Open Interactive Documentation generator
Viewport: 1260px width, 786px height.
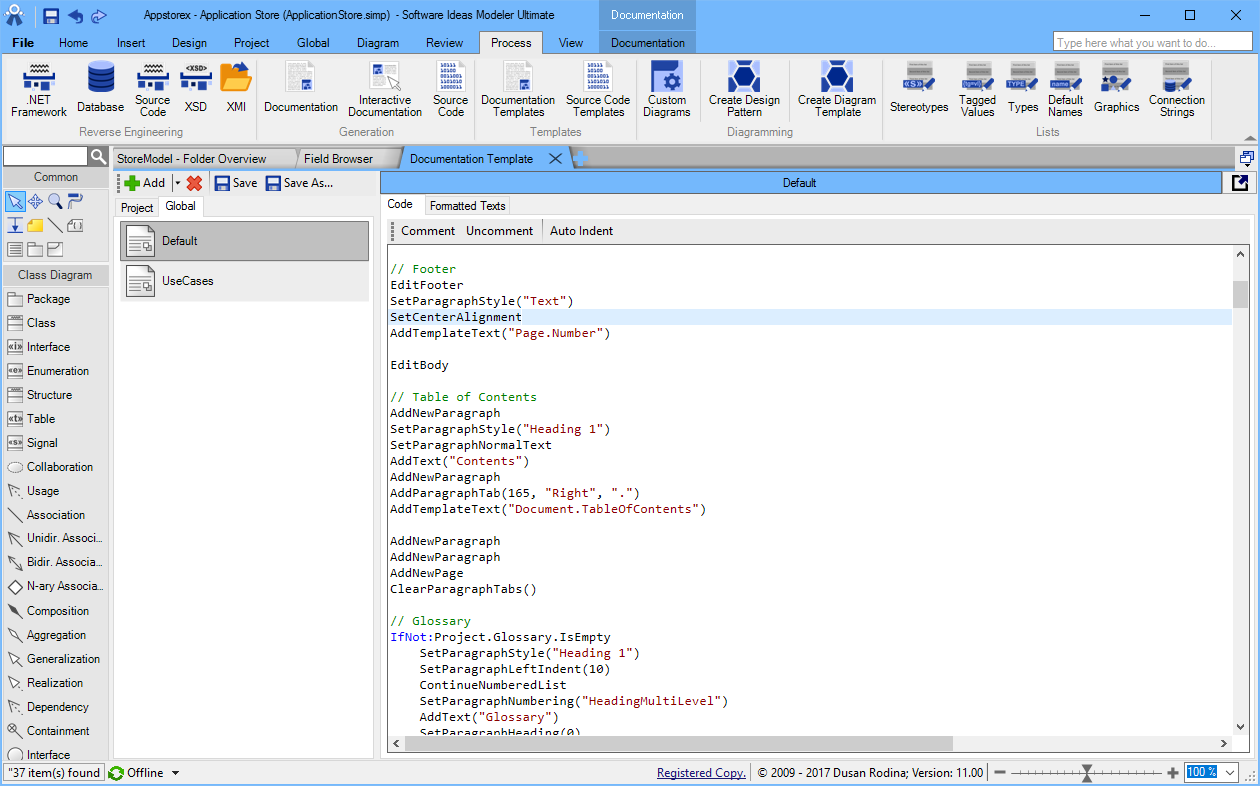[385, 89]
